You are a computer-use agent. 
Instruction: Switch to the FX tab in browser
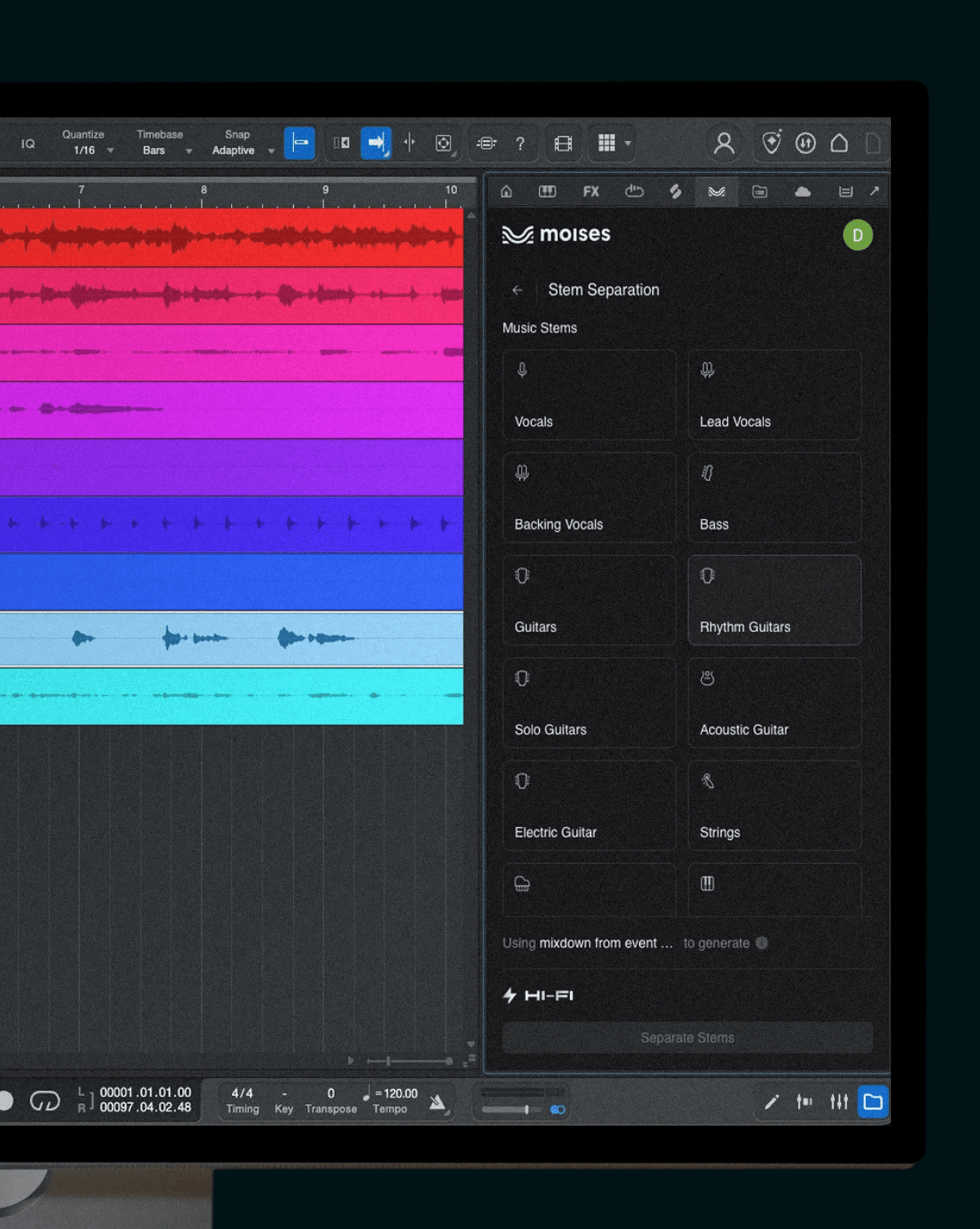click(x=591, y=192)
